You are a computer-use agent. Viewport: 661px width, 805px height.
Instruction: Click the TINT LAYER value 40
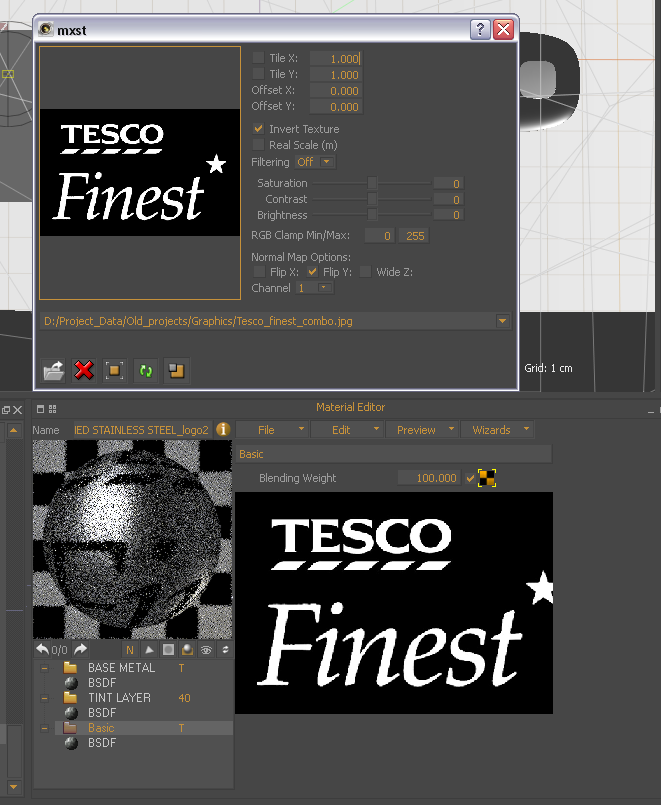tap(184, 698)
